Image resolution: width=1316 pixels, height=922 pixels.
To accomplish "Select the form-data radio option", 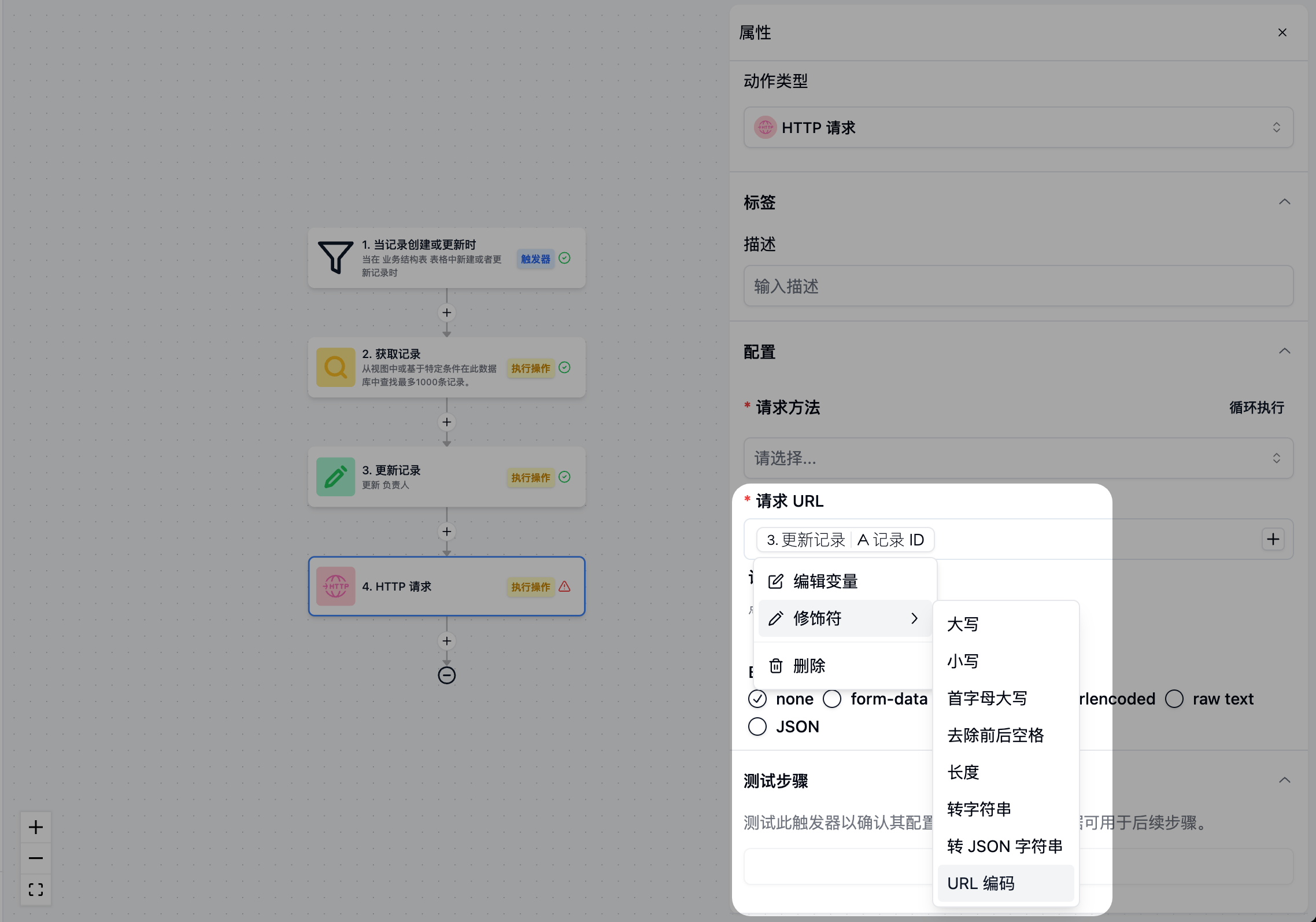I will [x=832, y=699].
